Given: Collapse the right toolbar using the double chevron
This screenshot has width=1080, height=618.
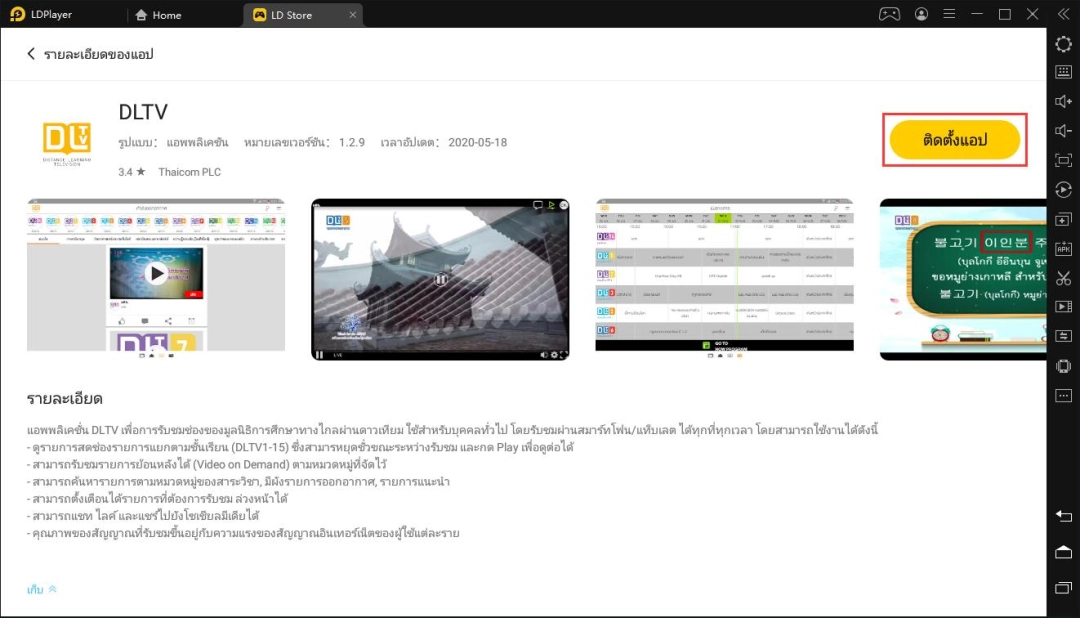Looking at the screenshot, I should pos(1063,14).
